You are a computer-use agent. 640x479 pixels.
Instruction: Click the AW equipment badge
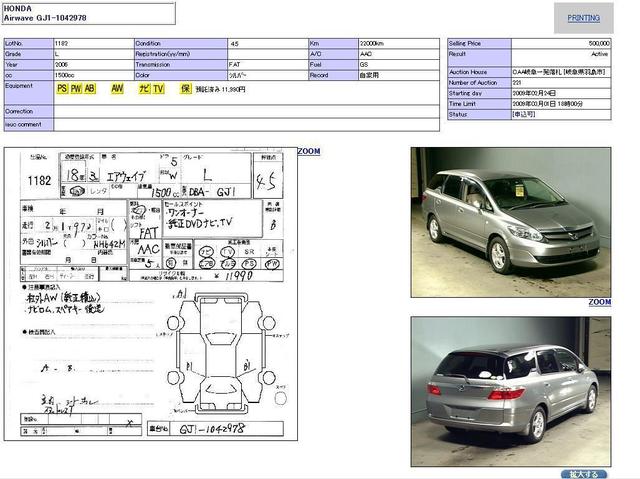click(117, 89)
